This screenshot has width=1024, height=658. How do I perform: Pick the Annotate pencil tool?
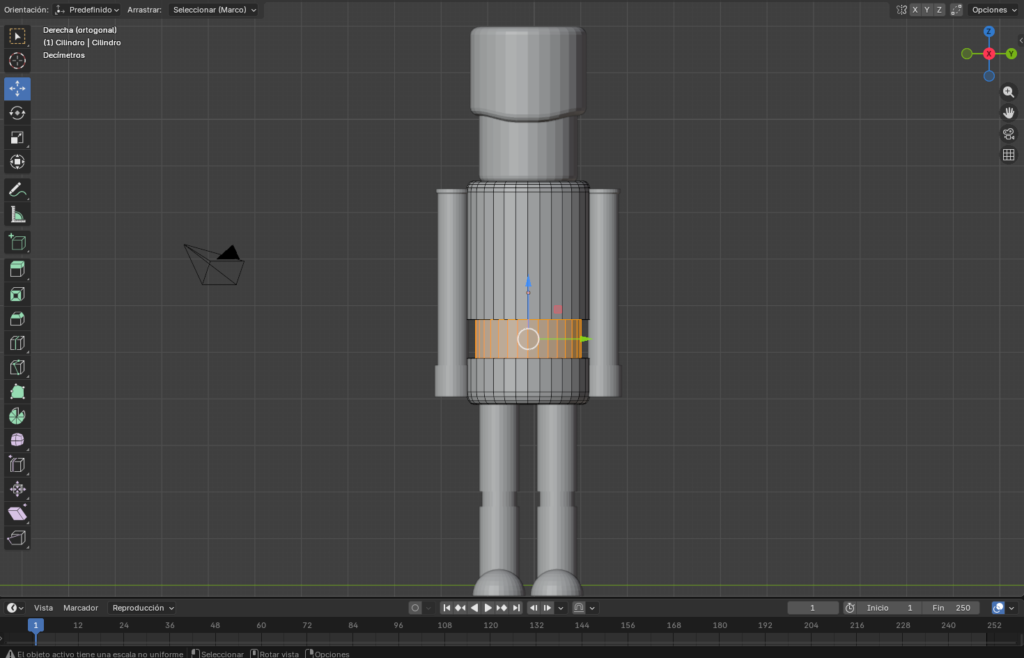17,190
